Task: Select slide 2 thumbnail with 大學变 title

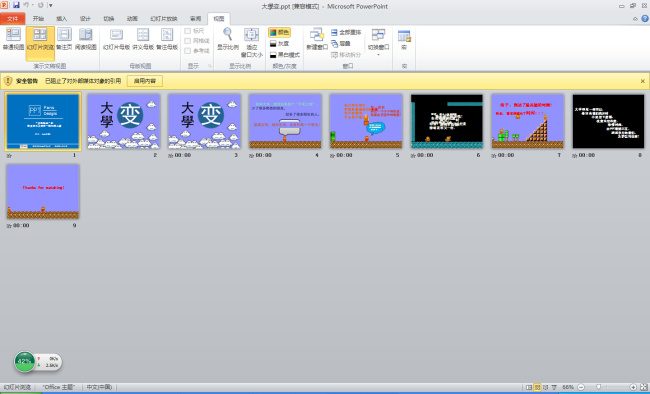Action: pos(124,121)
